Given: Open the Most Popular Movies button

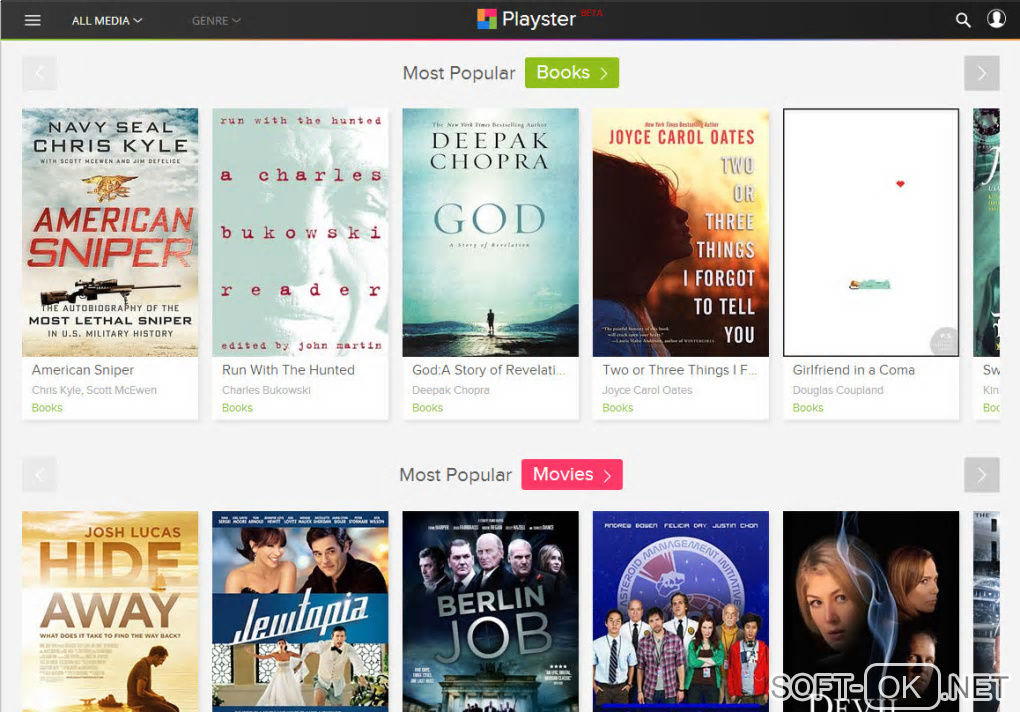Looking at the screenshot, I should tap(572, 474).
